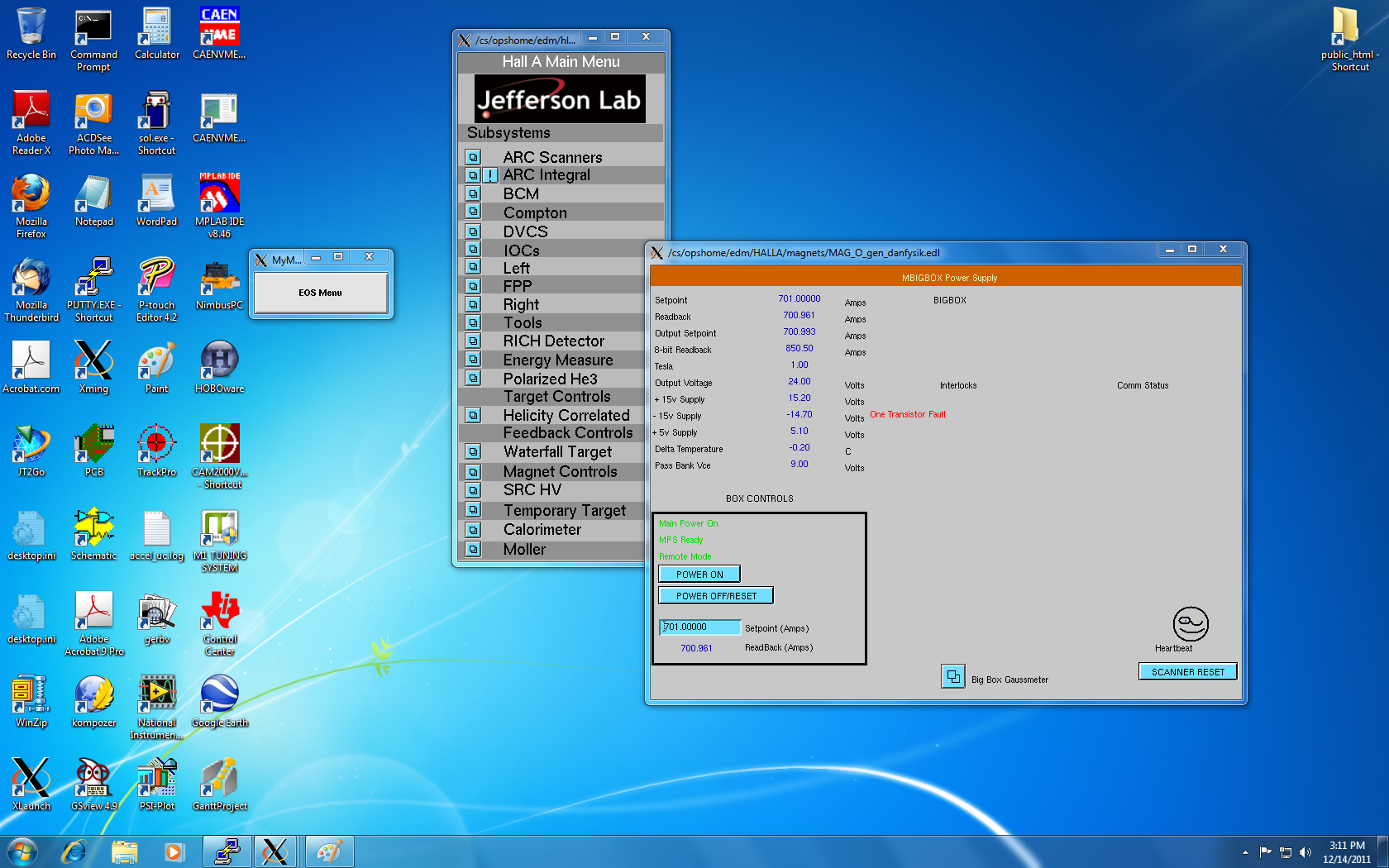Viewport: 1389px width, 868px height.
Task: Open the Energy Measure display button
Action: 473,359
